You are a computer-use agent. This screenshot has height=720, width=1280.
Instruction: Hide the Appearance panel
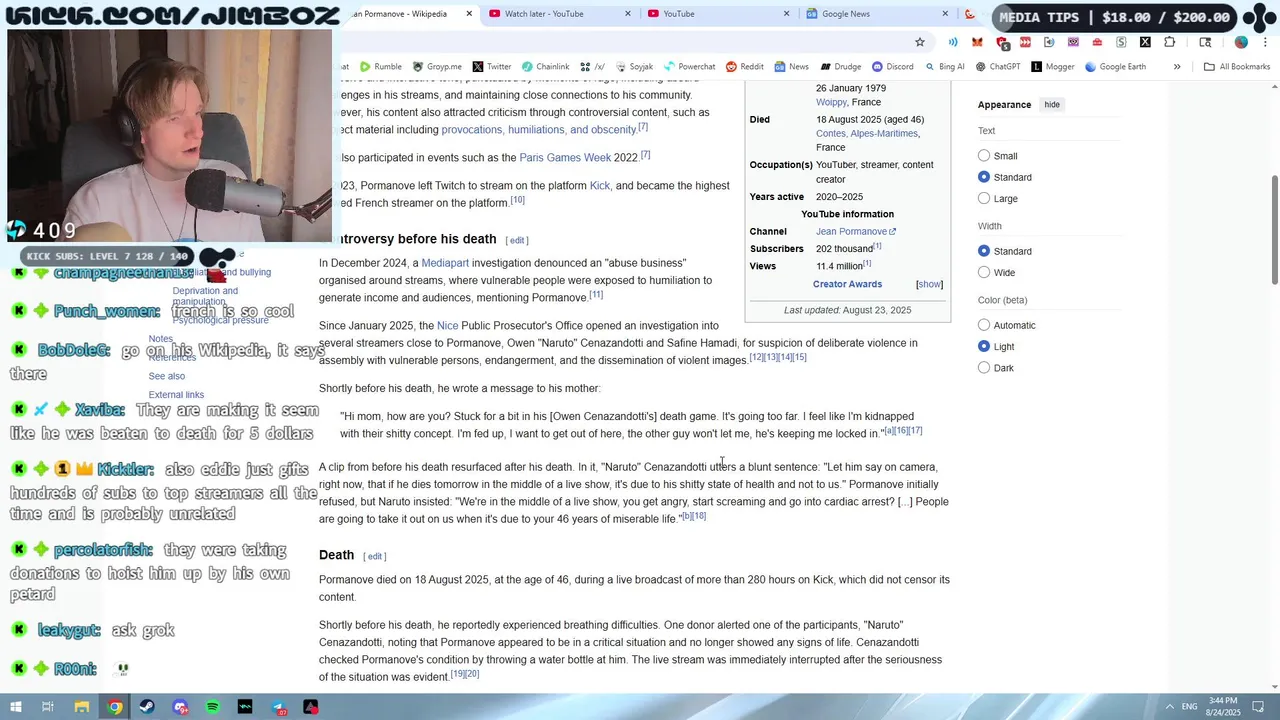pyautogui.click(x=1052, y=104)
